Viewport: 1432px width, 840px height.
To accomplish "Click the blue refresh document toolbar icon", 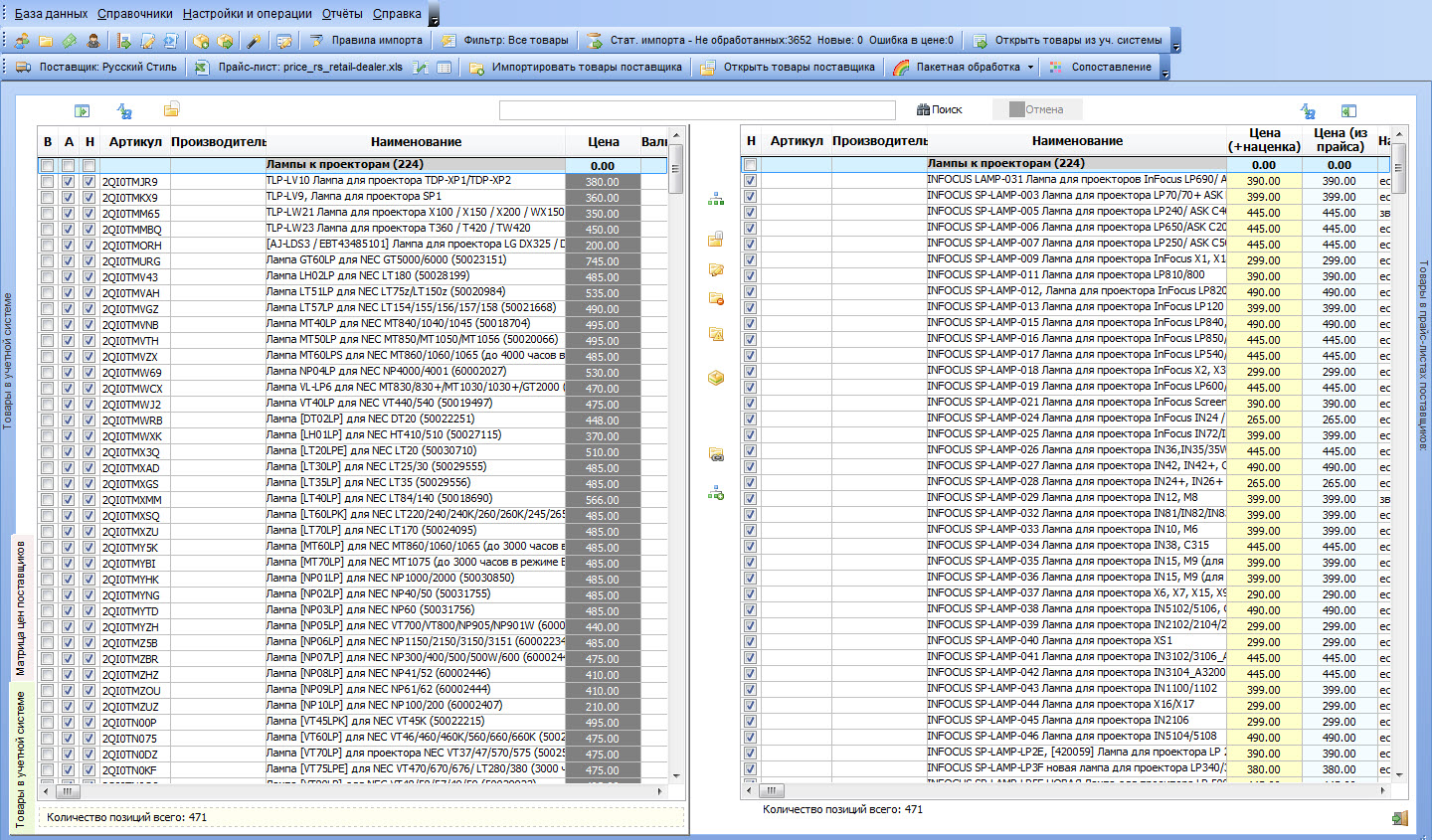I will click(x=170, y=41).
